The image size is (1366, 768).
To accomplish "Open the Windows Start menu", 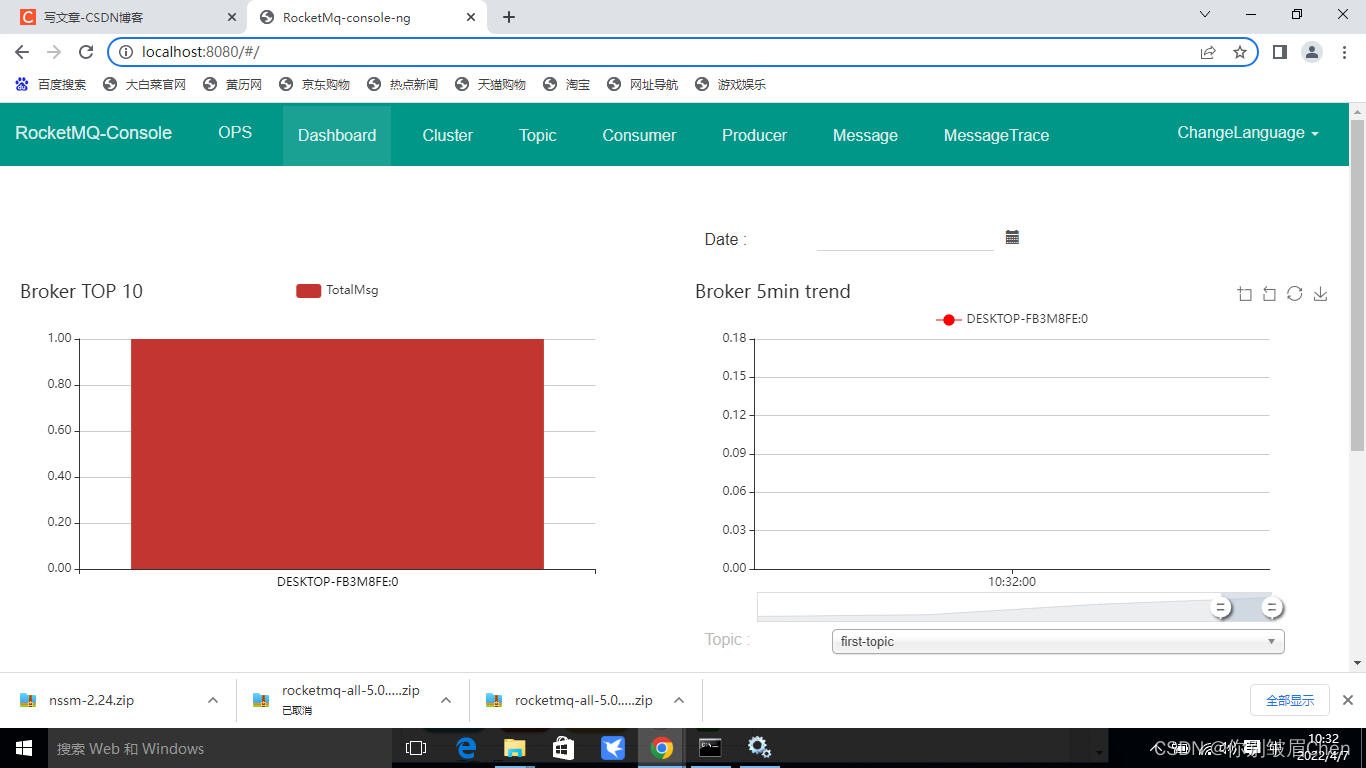I will click(23, 748).
